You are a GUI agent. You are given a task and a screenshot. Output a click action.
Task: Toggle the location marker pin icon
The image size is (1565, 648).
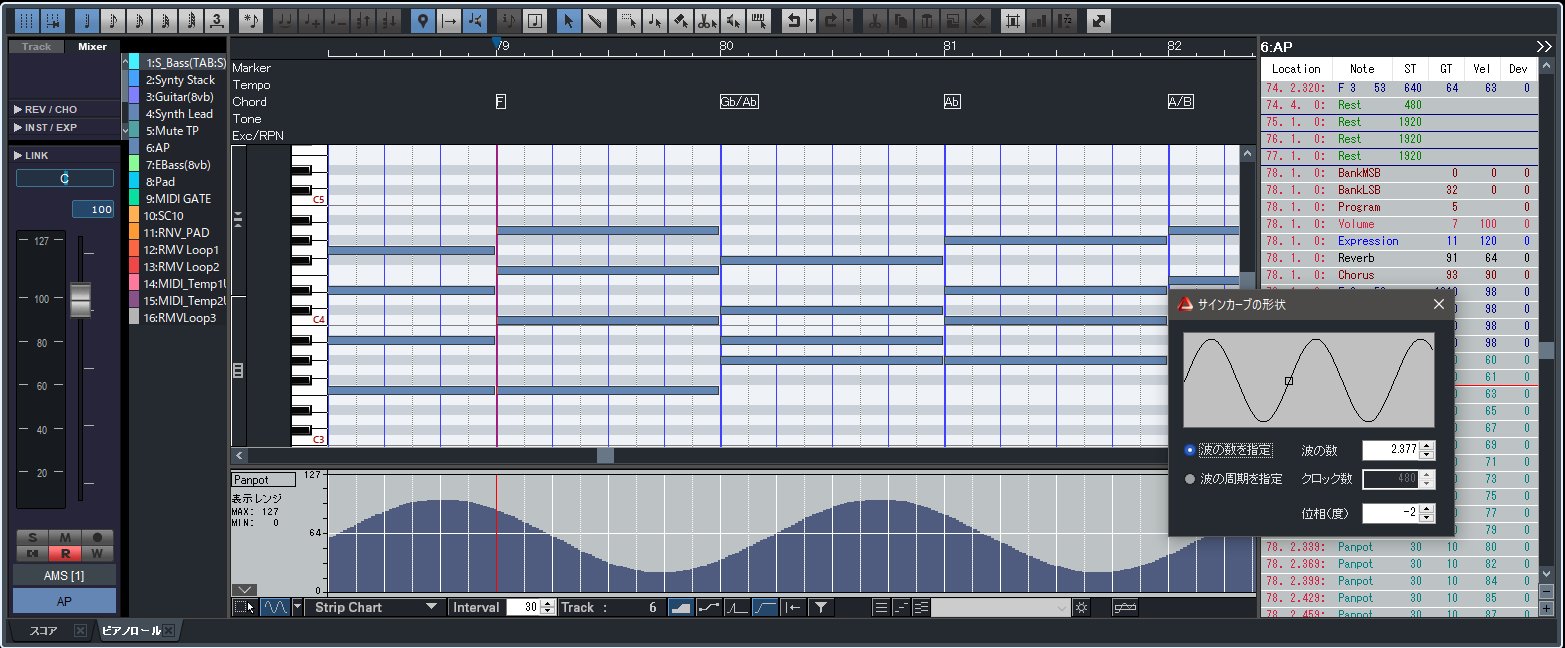point(423,20)
